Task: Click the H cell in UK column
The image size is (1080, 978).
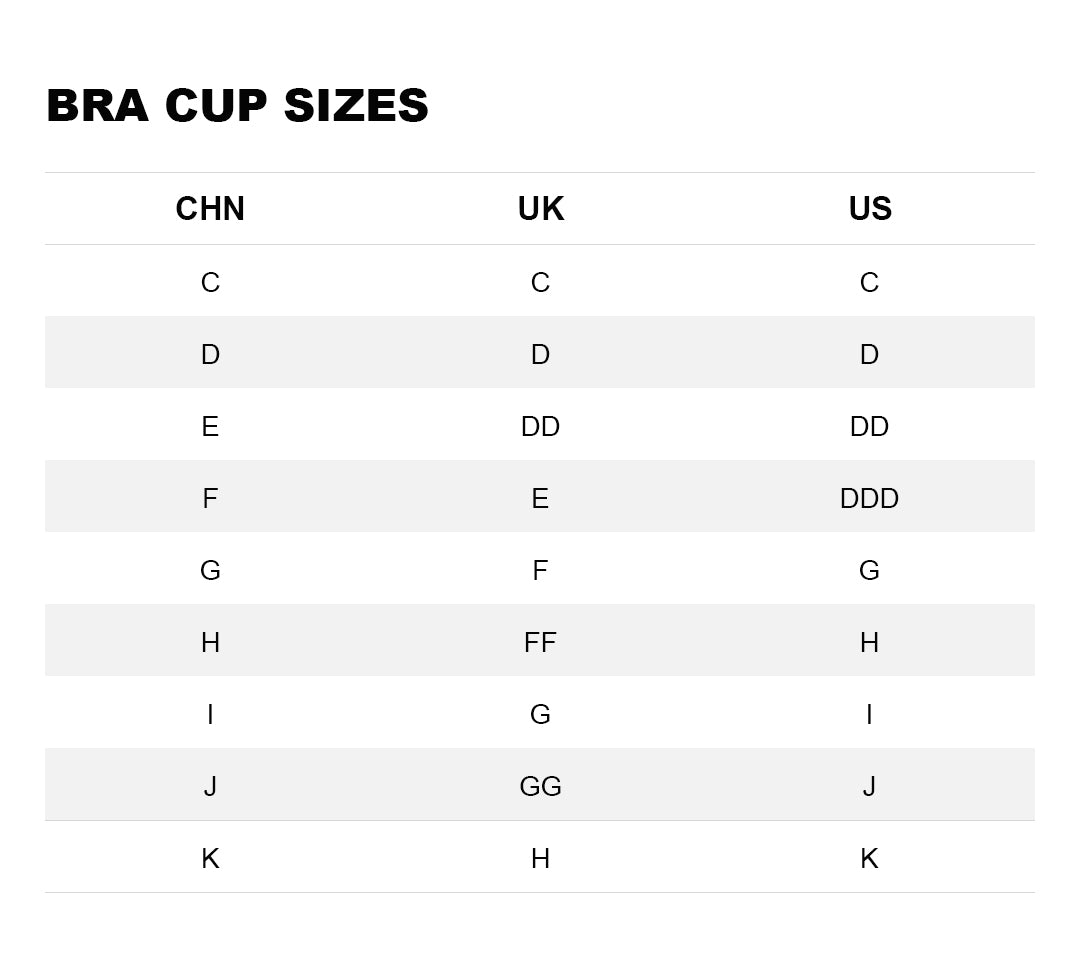Action: click(540, 858)
